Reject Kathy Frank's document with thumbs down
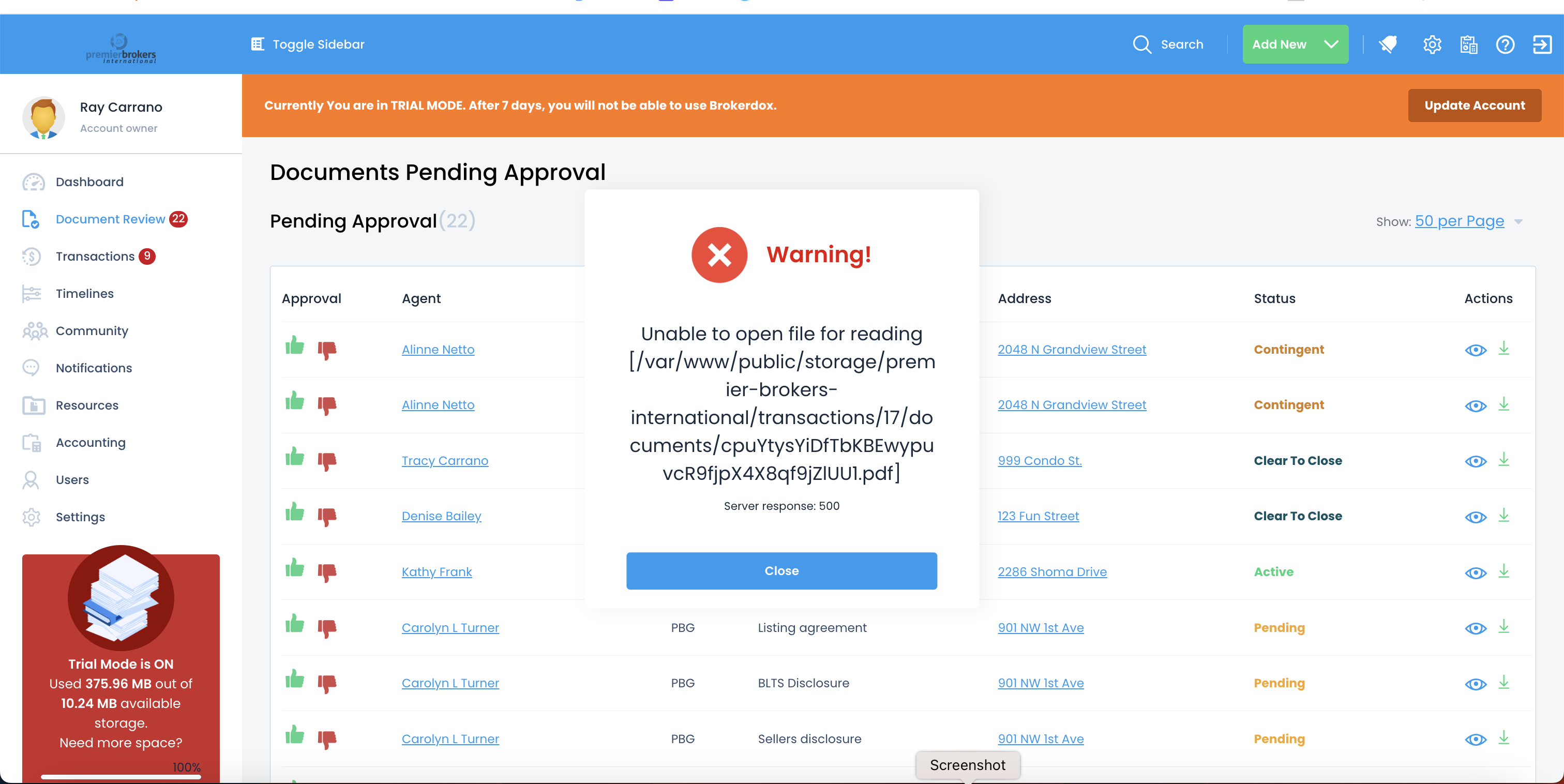This screenshot has width=1564, height=784. click(327, 574)
